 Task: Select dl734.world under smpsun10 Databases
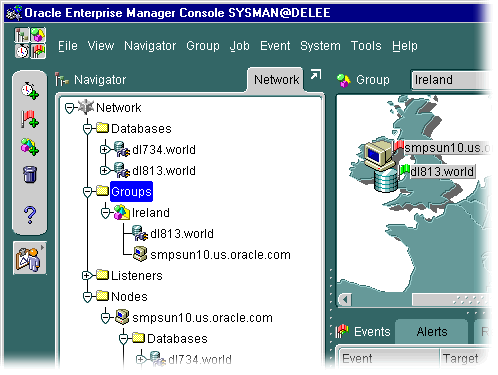click(200, 359)
